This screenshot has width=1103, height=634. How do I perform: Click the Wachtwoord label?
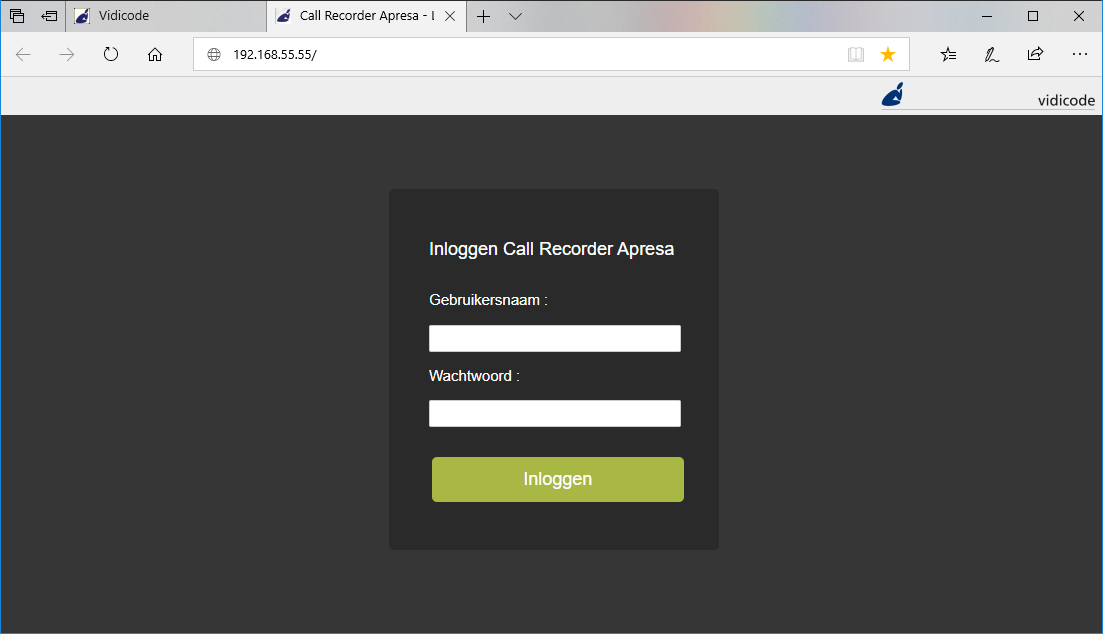(474, 376)
